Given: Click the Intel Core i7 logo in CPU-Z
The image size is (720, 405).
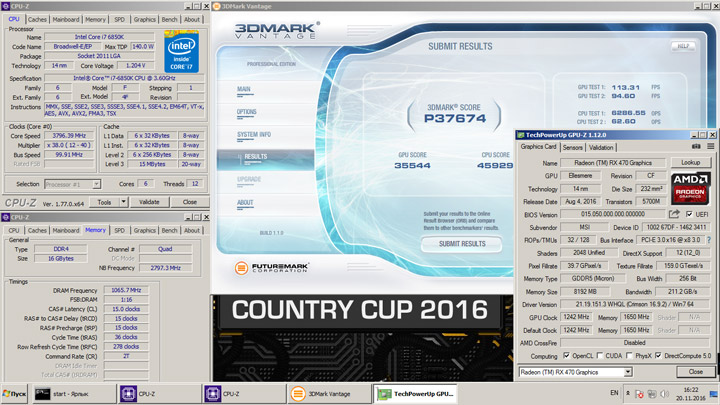Looking at the screenshot, I should 181,51.
